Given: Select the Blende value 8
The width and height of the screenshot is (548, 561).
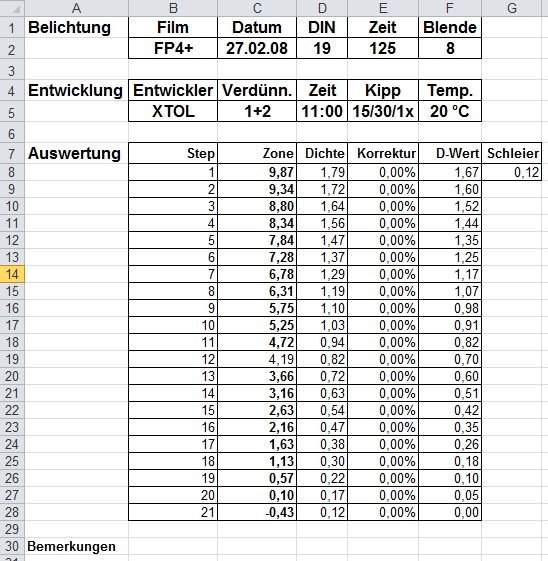Looking at the screenshot, I should (x=450, y=48).
